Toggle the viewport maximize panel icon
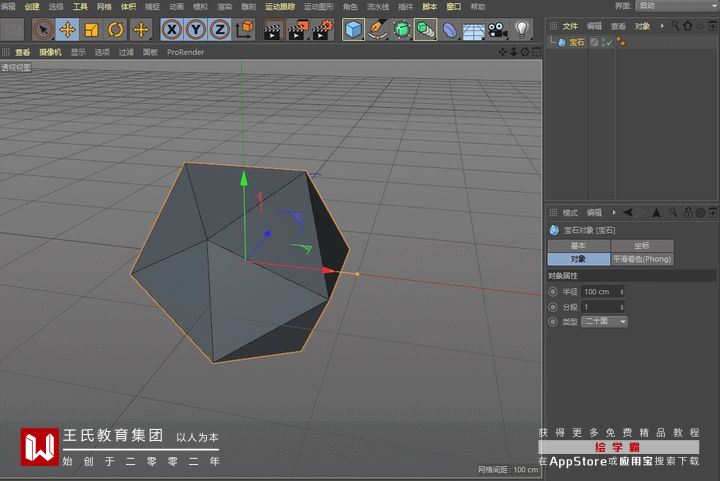Screen dimensions: 720x481 pos(536,52)
